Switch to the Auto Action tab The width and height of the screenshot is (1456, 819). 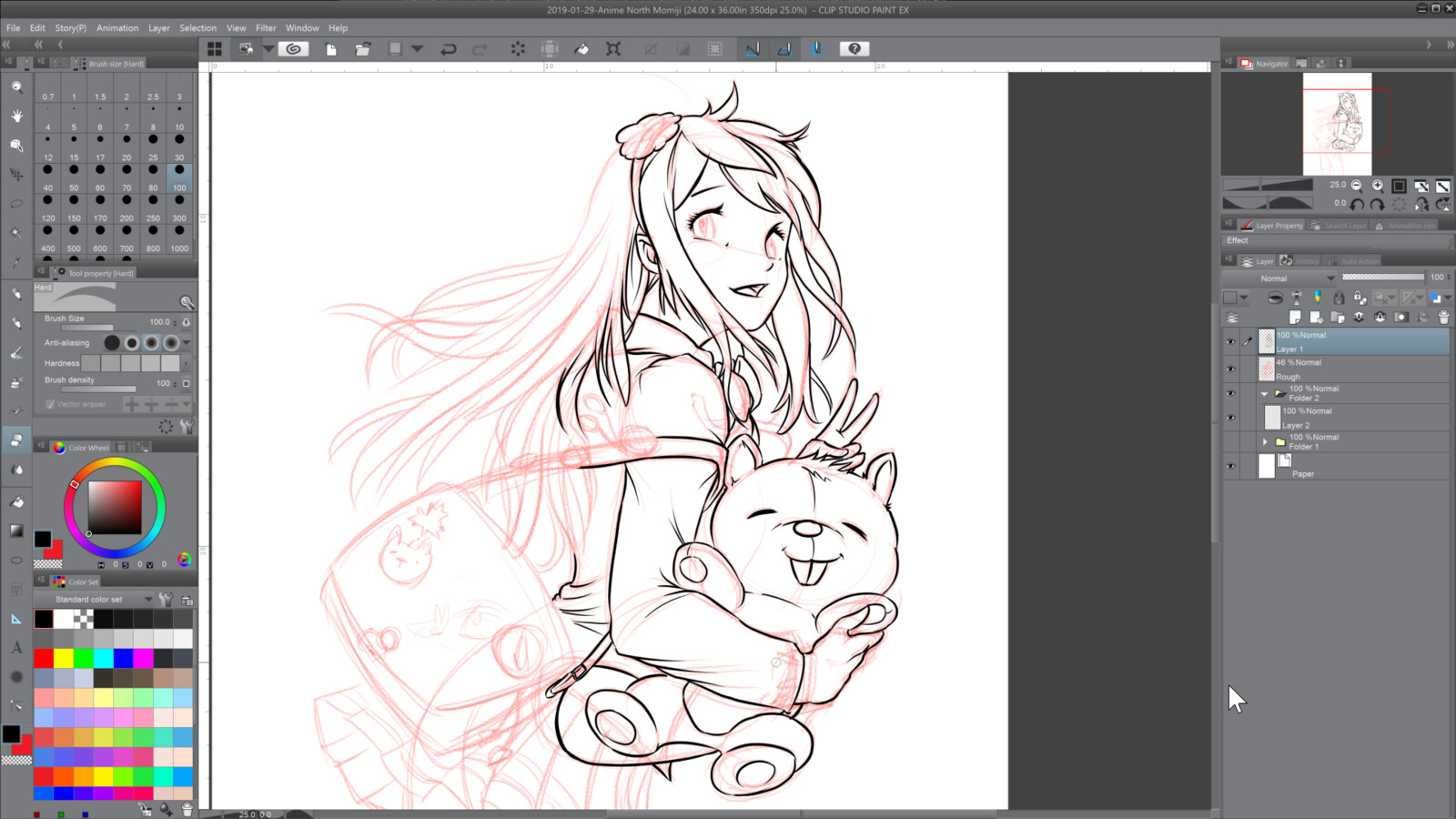[1354, 261]
